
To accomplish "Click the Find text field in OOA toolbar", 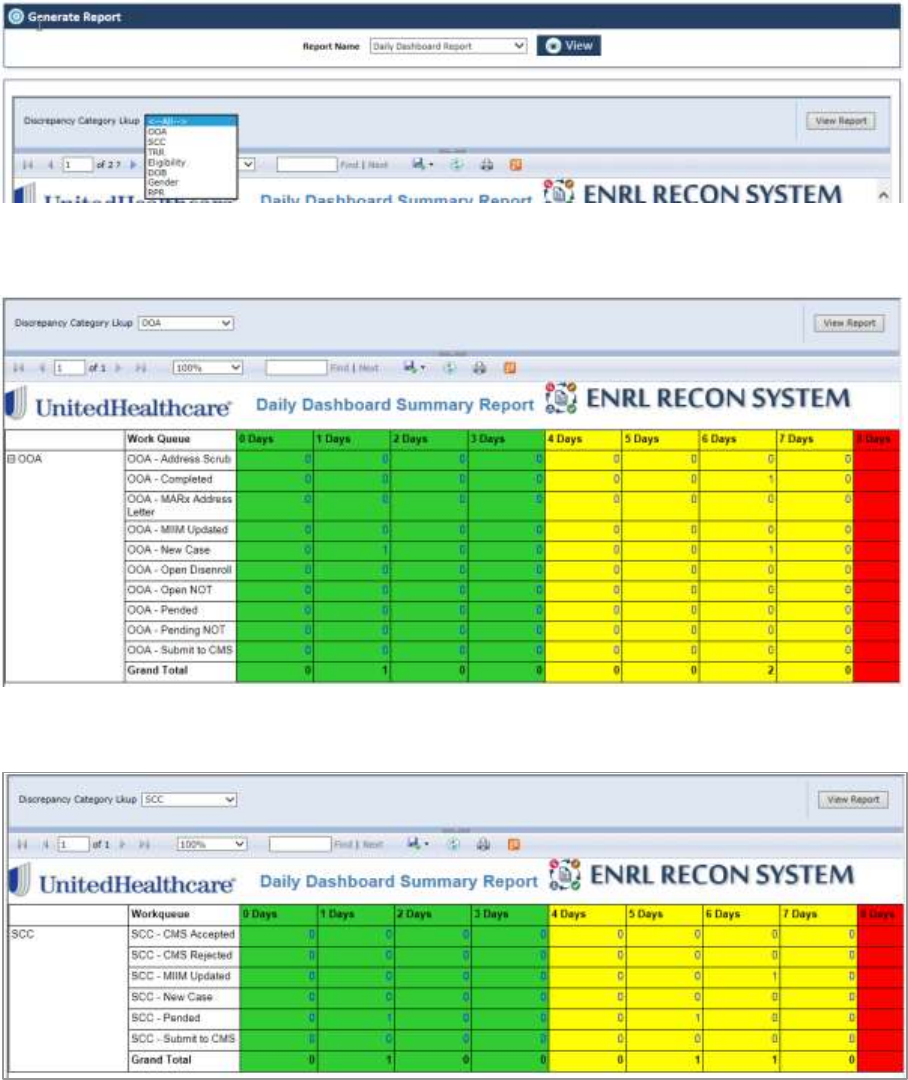I will coord(296,368).
